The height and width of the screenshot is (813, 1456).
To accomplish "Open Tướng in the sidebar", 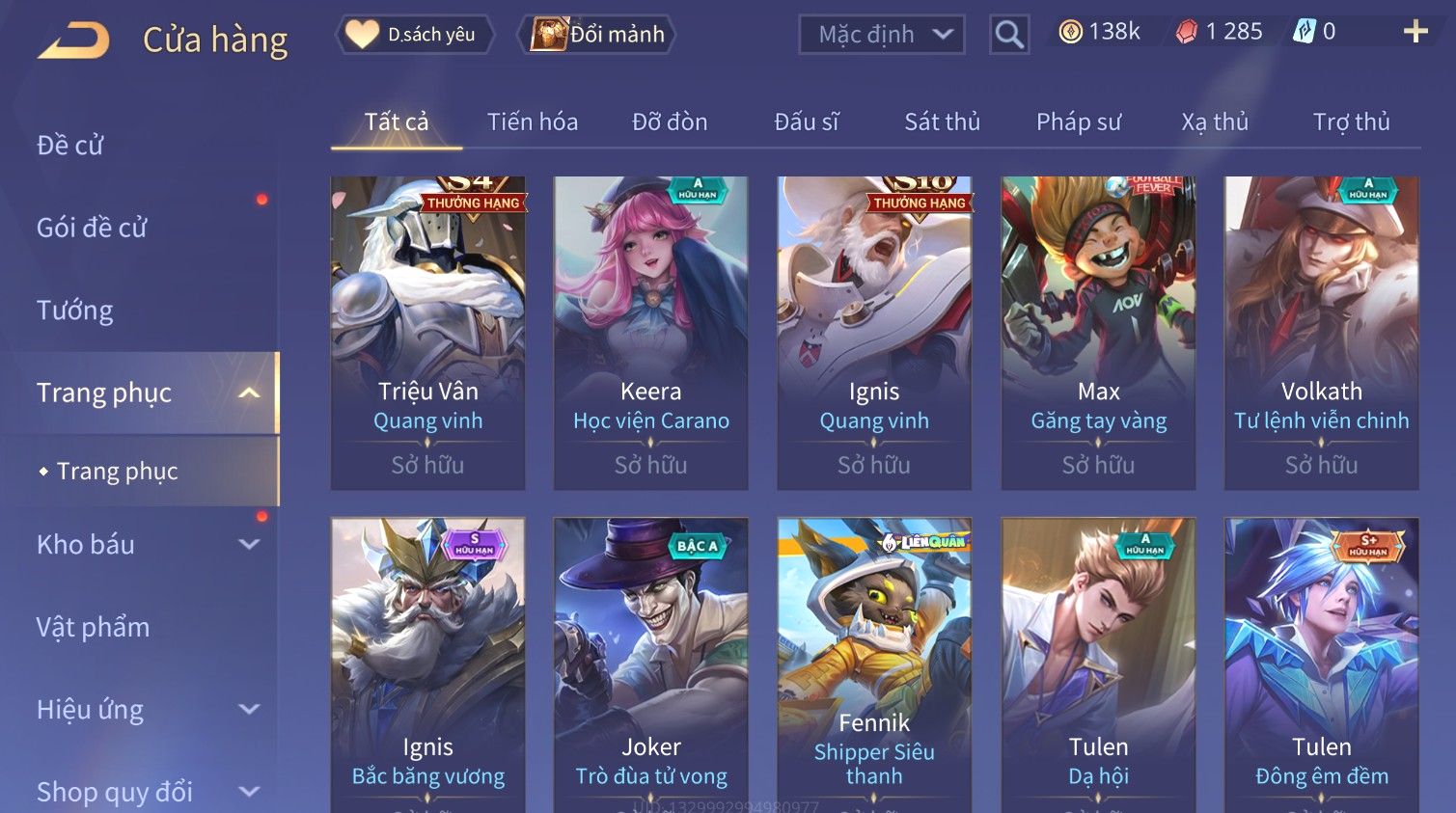I will pyautogui.click(x=74, y=311).
